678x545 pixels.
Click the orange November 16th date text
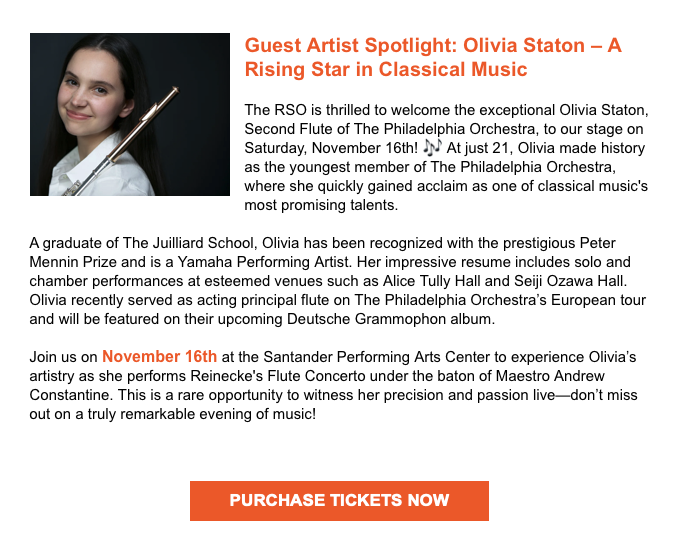[159, 356]
